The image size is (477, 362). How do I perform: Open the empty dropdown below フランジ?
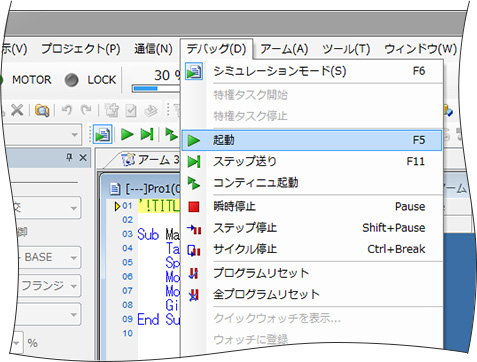pyautogui.click(x=47, y=314)
